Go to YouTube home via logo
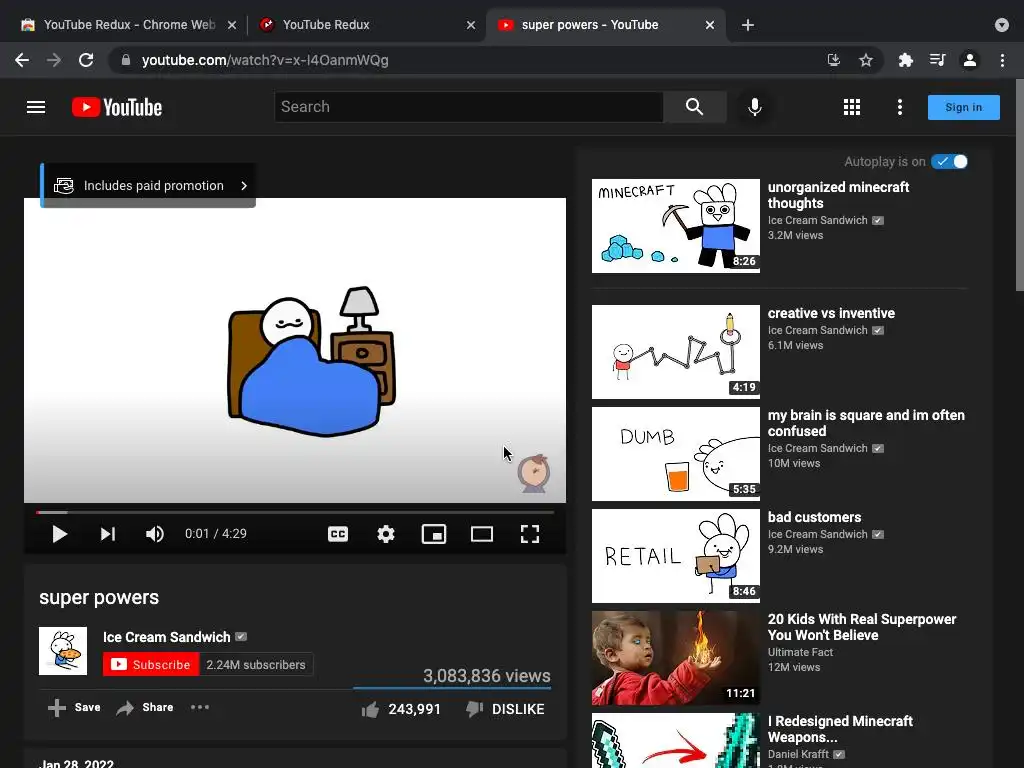The height and width of the screenshot is (768, 1024). click(x=117, y=107)
